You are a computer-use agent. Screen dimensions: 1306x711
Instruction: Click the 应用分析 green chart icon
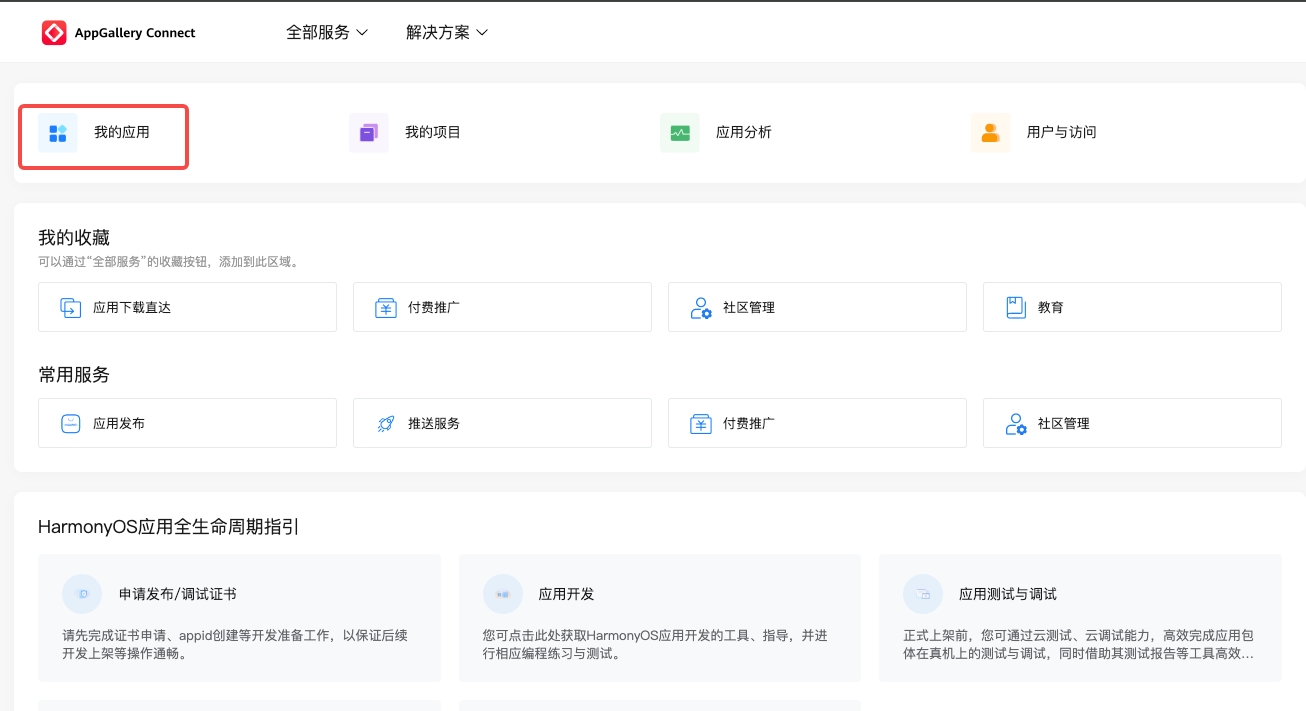(x=680, y=132)
